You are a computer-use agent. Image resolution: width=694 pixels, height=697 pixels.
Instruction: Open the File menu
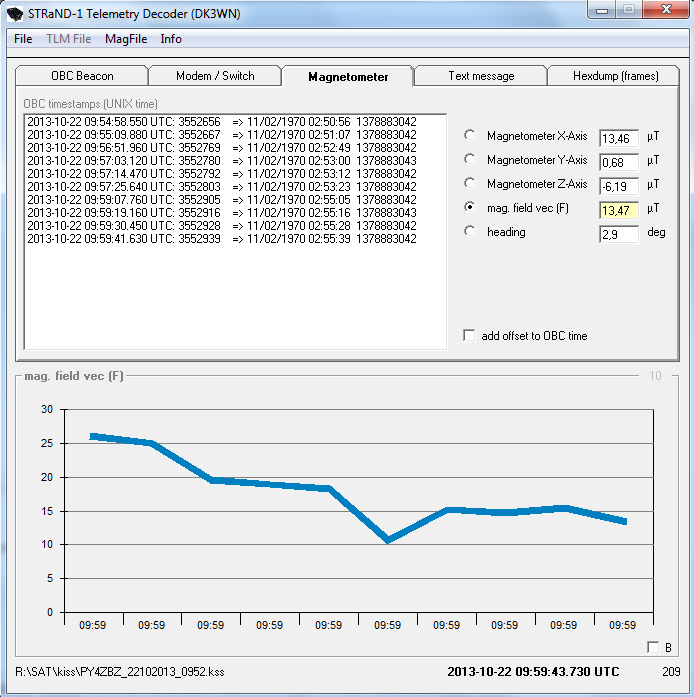(23, 39)
